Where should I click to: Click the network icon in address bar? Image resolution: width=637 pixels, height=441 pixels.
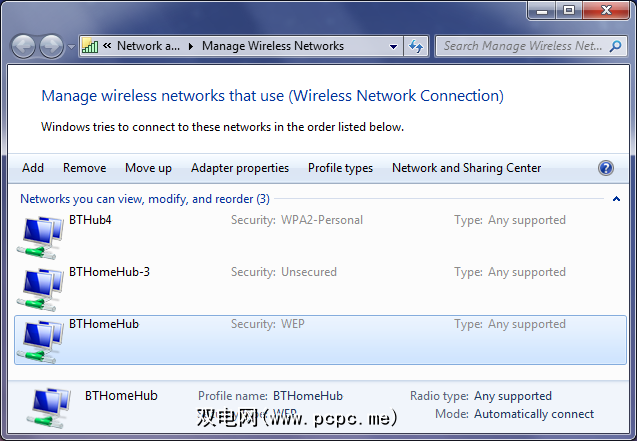(90, 46)
